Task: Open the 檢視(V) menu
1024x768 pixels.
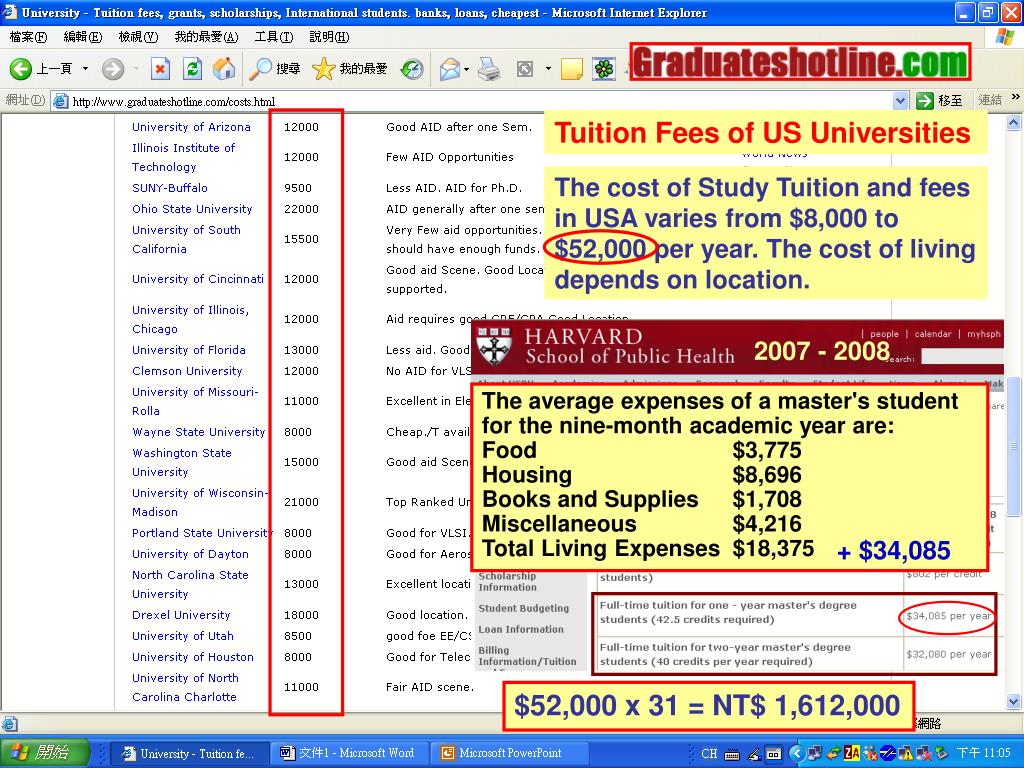Action: [x=138, y=37]
